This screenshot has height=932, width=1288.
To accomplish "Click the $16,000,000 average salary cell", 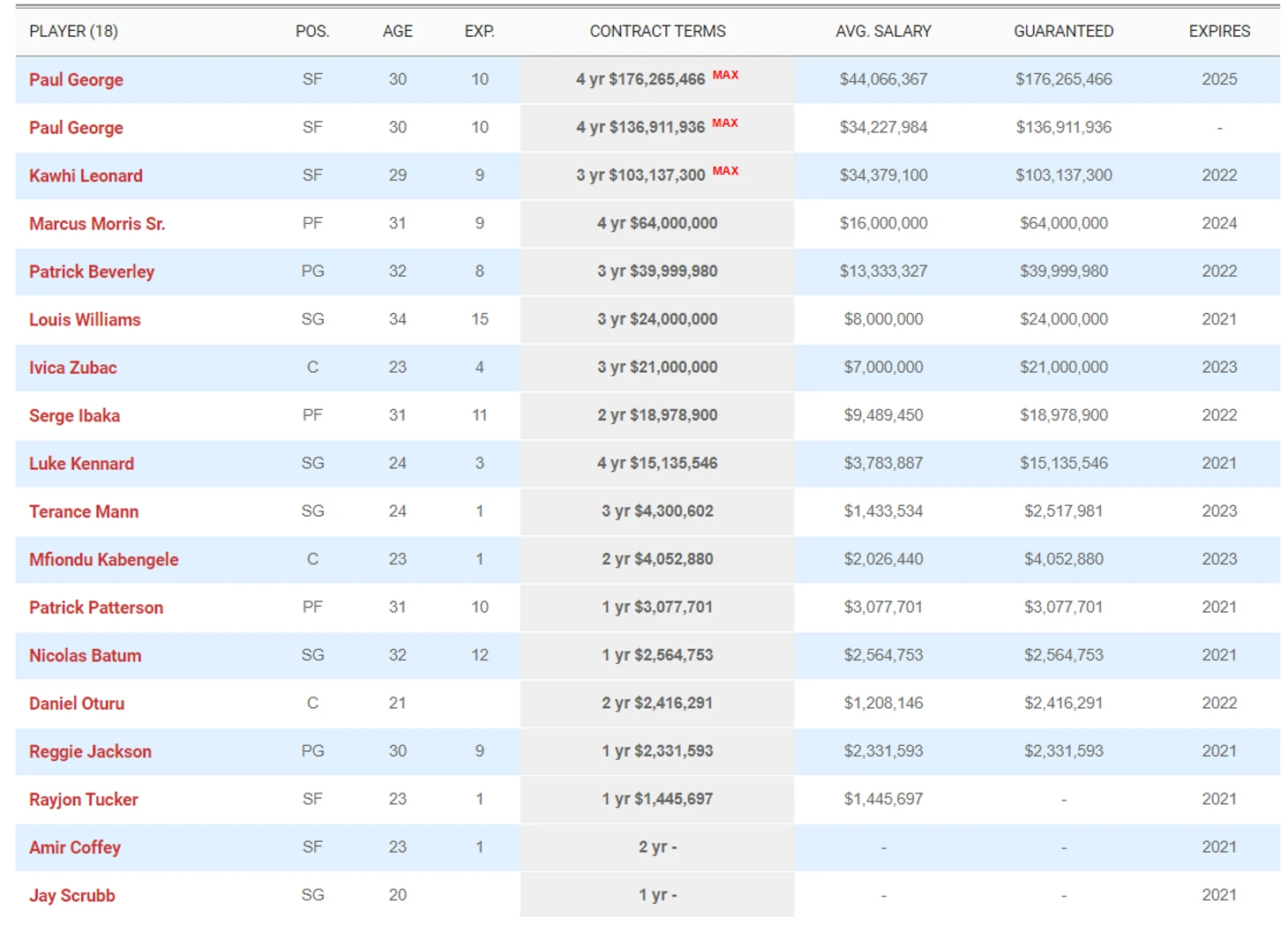I will (883, 224).
